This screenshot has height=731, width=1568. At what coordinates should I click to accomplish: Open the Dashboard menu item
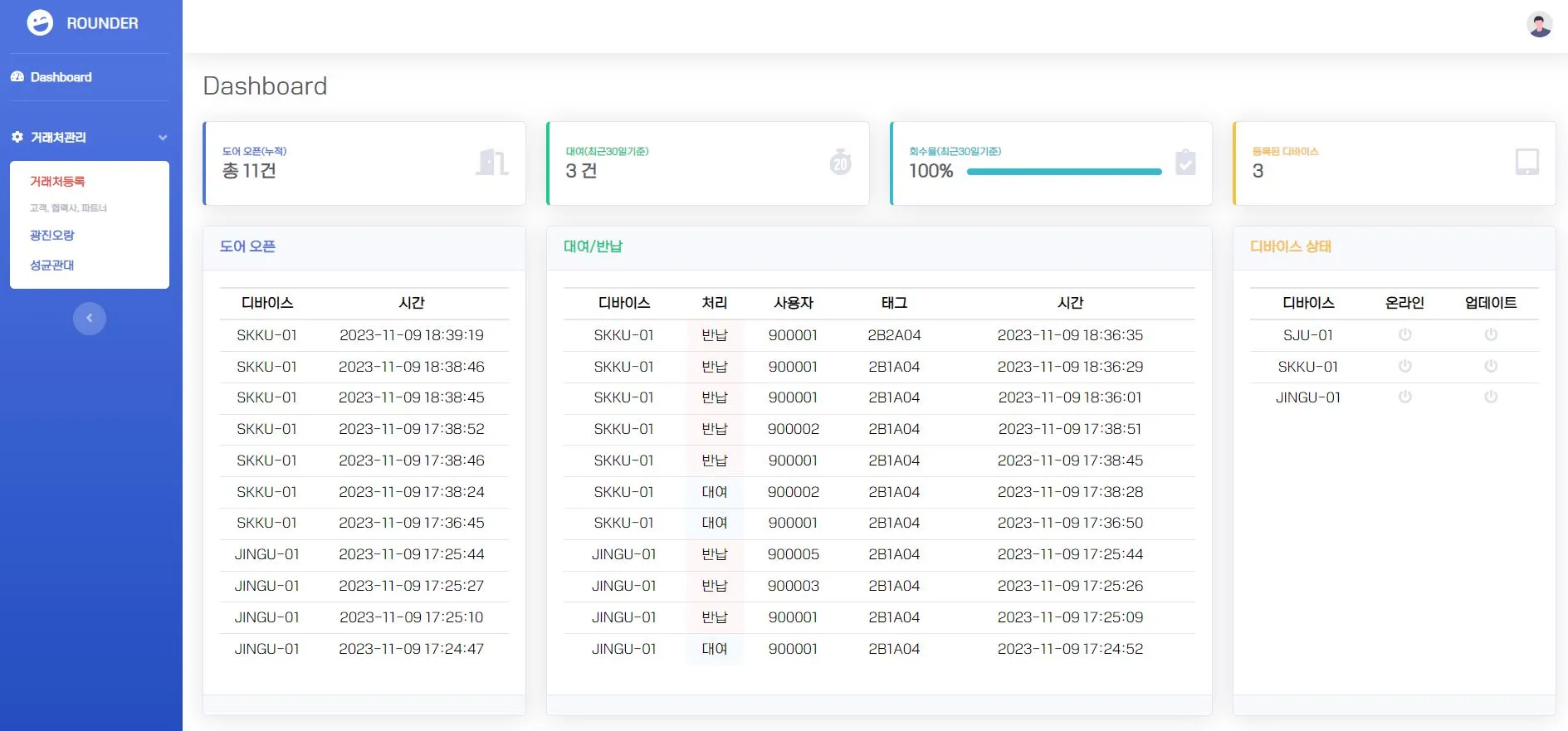[61, 77]
